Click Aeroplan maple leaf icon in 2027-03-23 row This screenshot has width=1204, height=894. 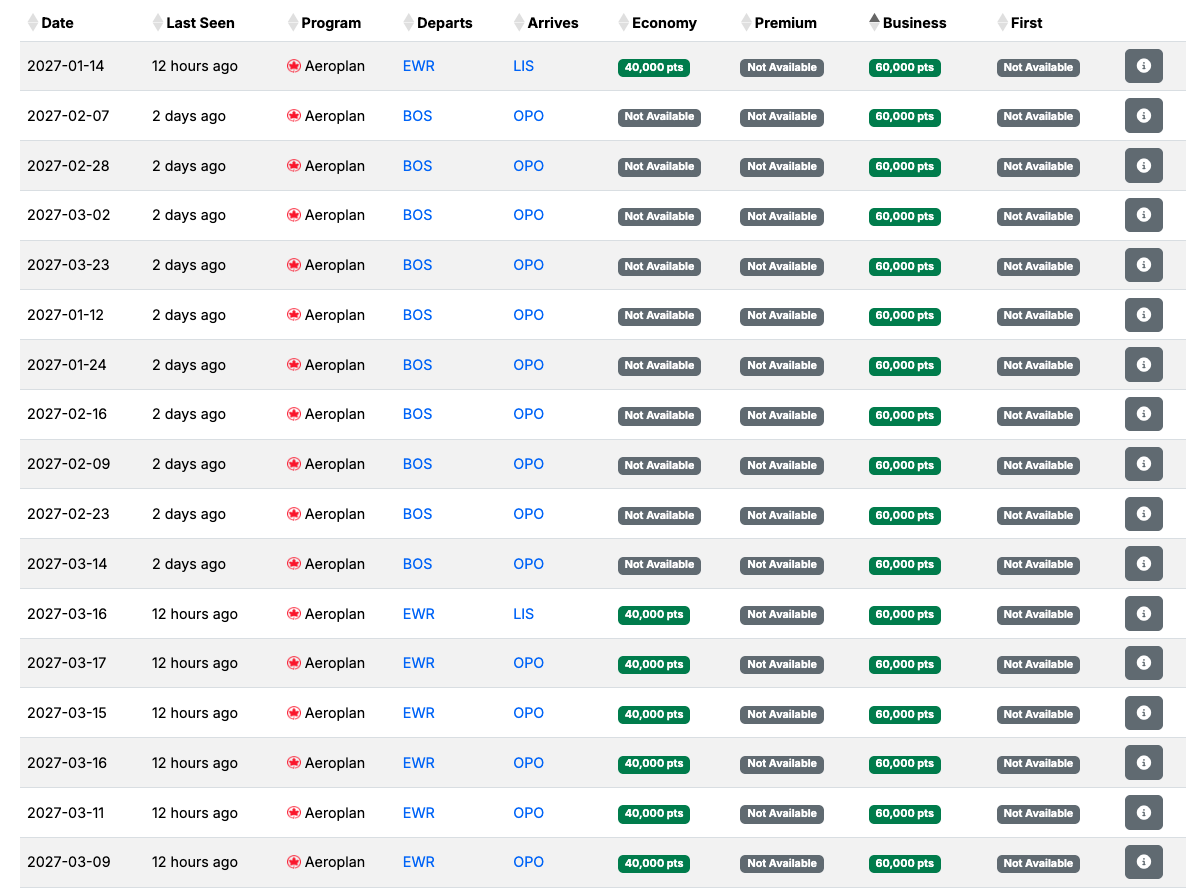pos(294,265)
